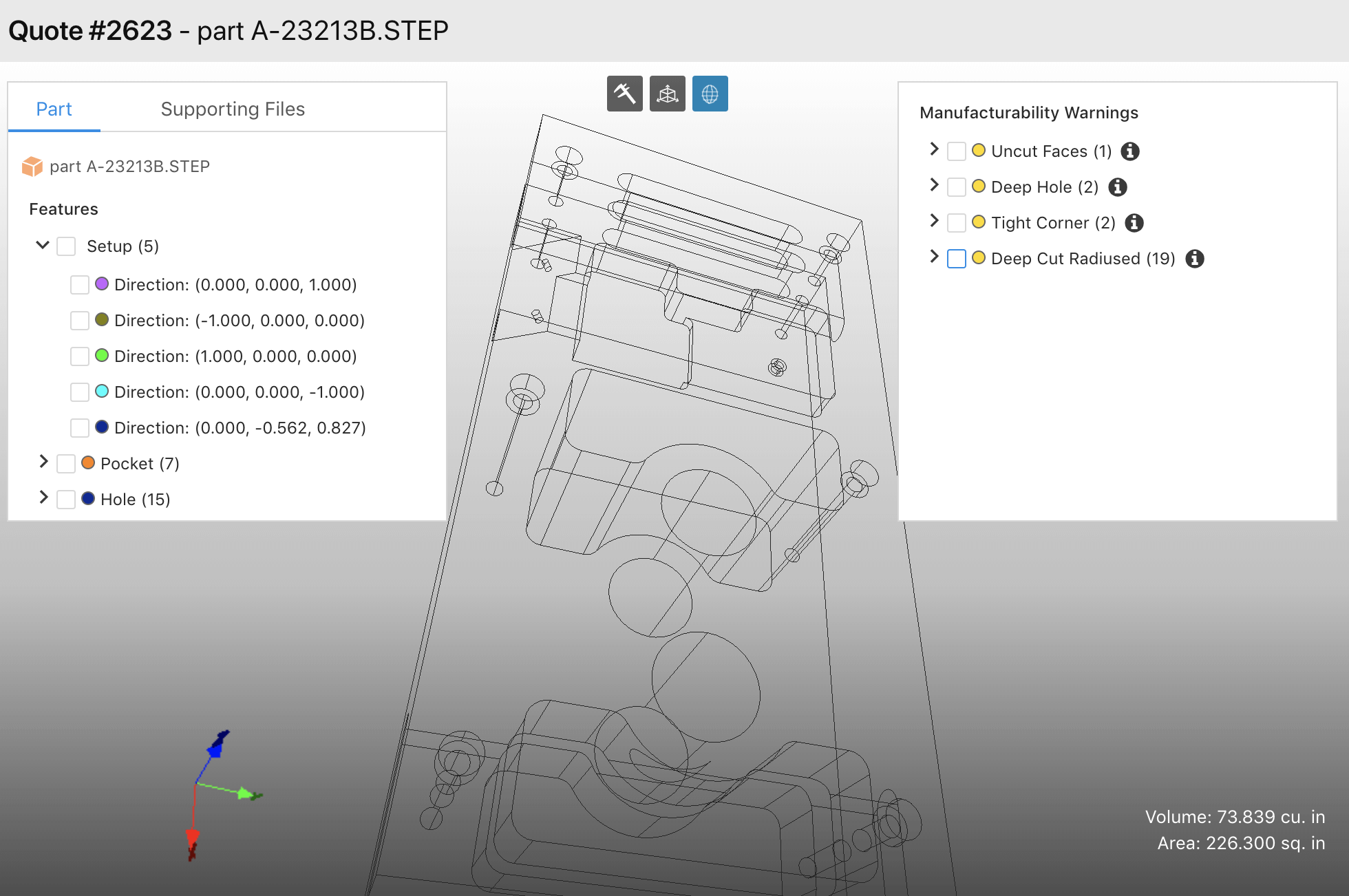Check the Pocket (7) checkbox

[x=66, y=464]
